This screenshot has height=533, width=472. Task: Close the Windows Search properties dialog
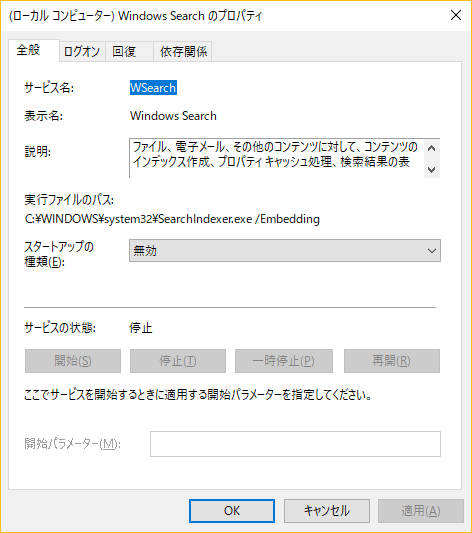point(456,15)
